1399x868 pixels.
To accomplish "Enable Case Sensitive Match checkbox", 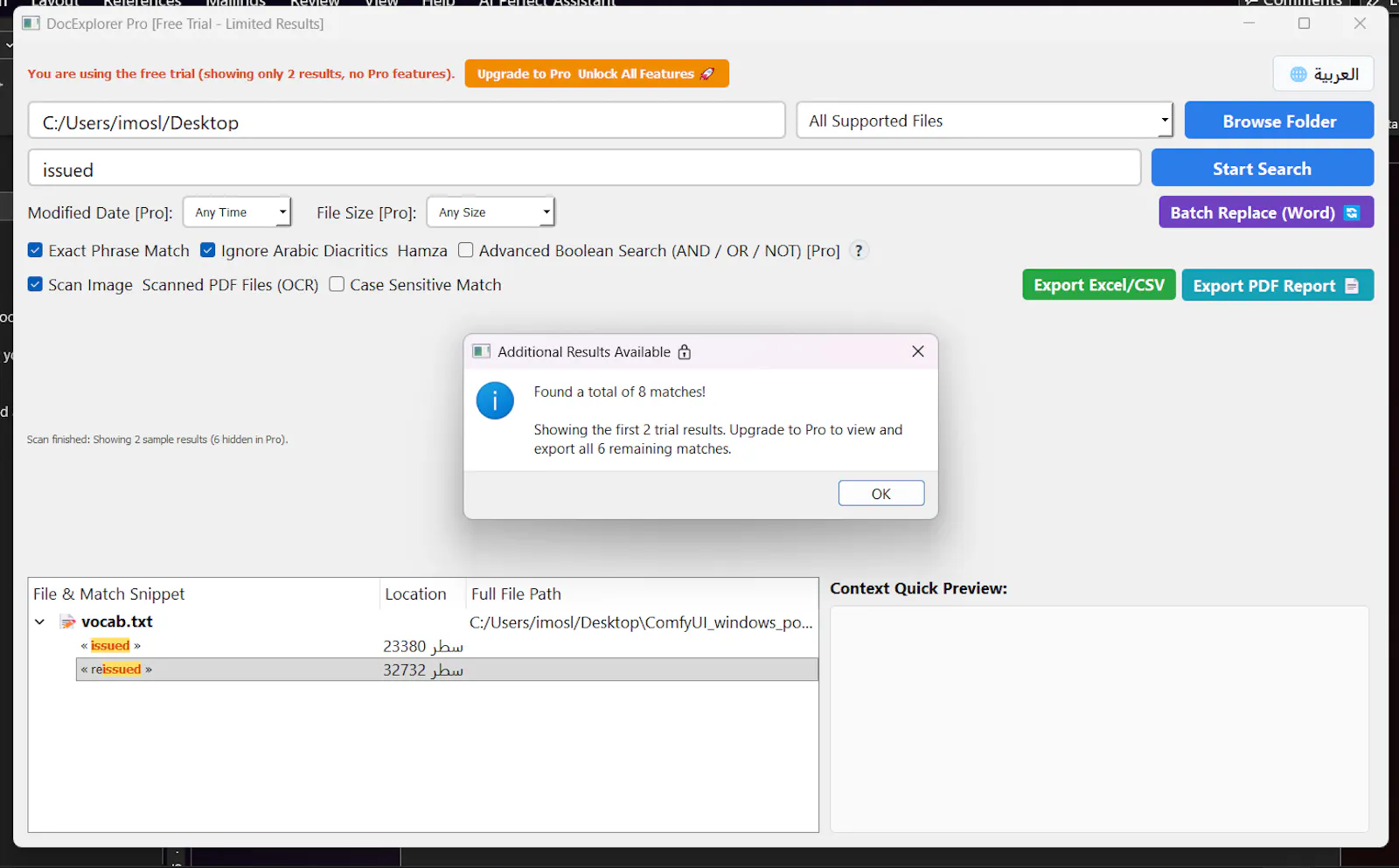I will coord(337,284).
